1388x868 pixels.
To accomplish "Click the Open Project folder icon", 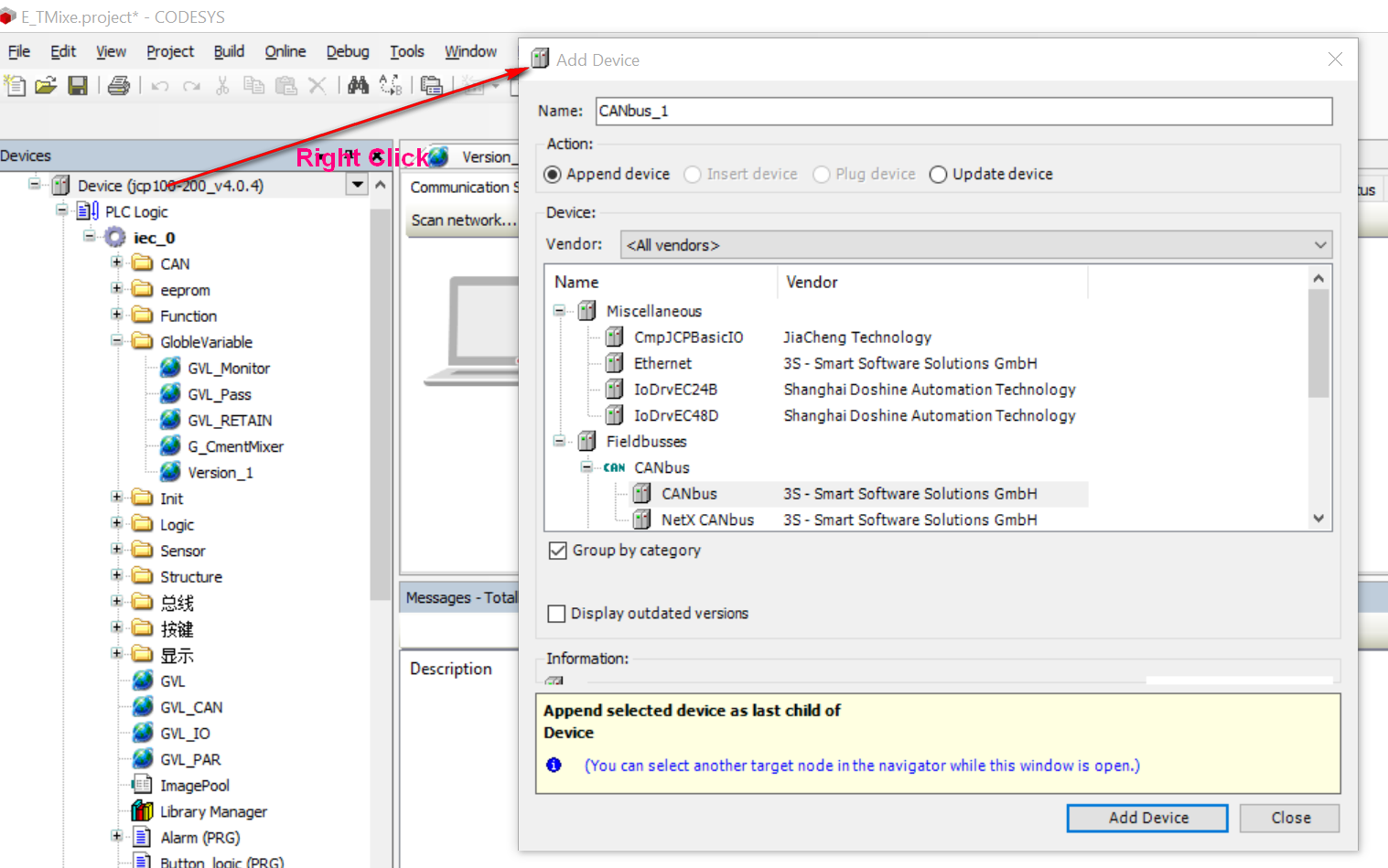I will point(46,85).
